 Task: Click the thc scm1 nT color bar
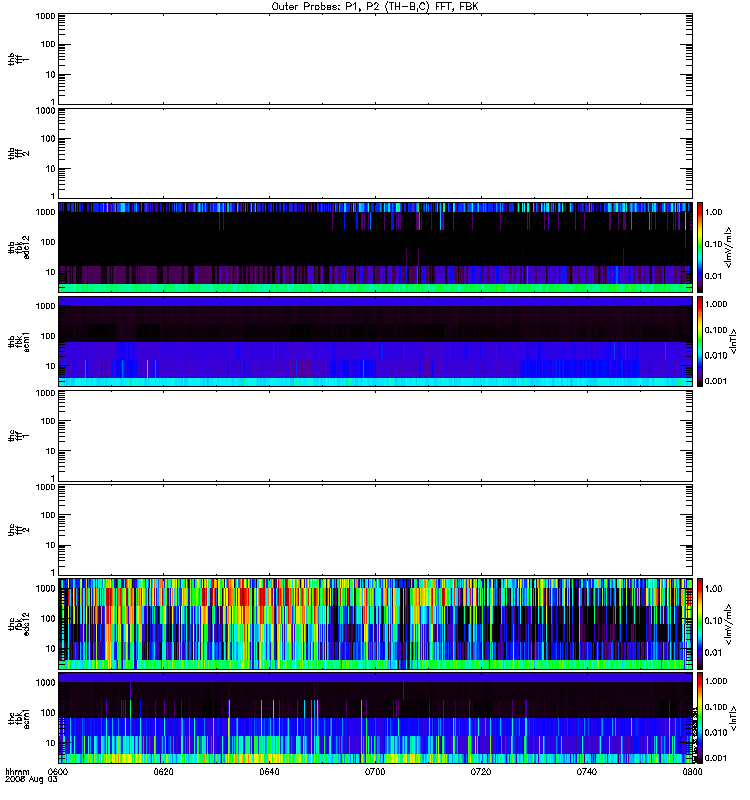[700, 718]
